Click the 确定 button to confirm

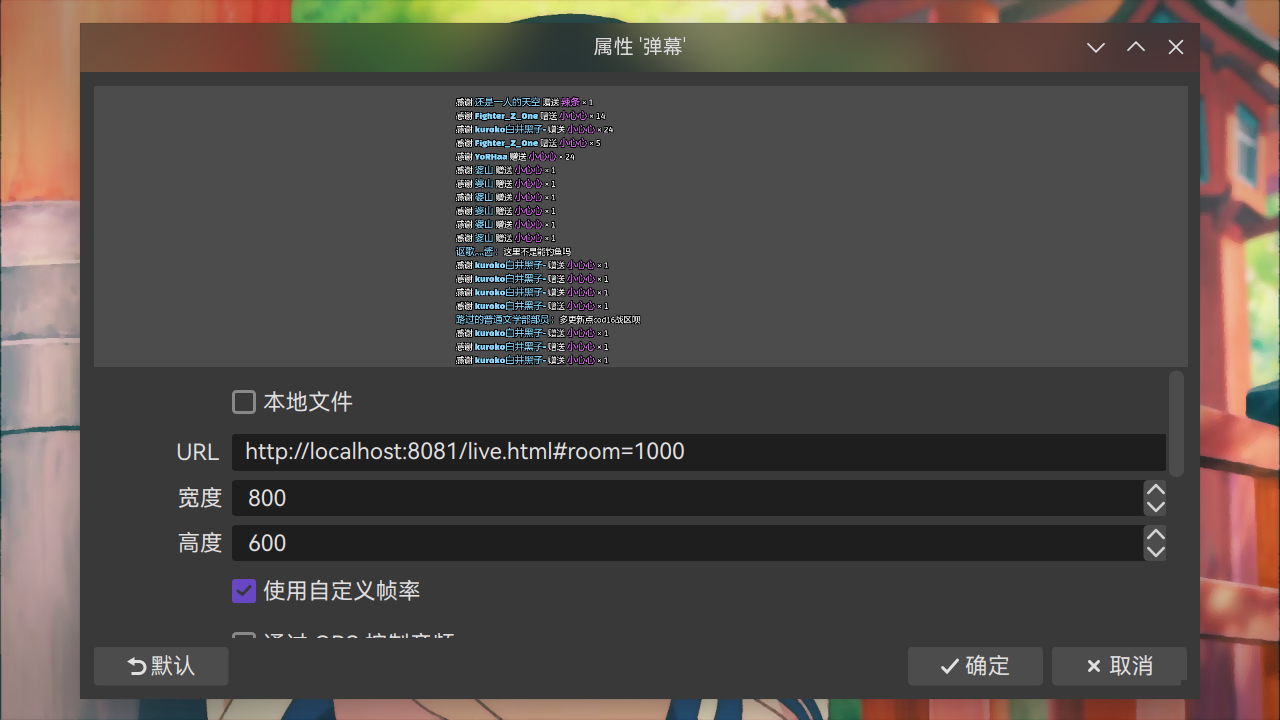point(975,665)
